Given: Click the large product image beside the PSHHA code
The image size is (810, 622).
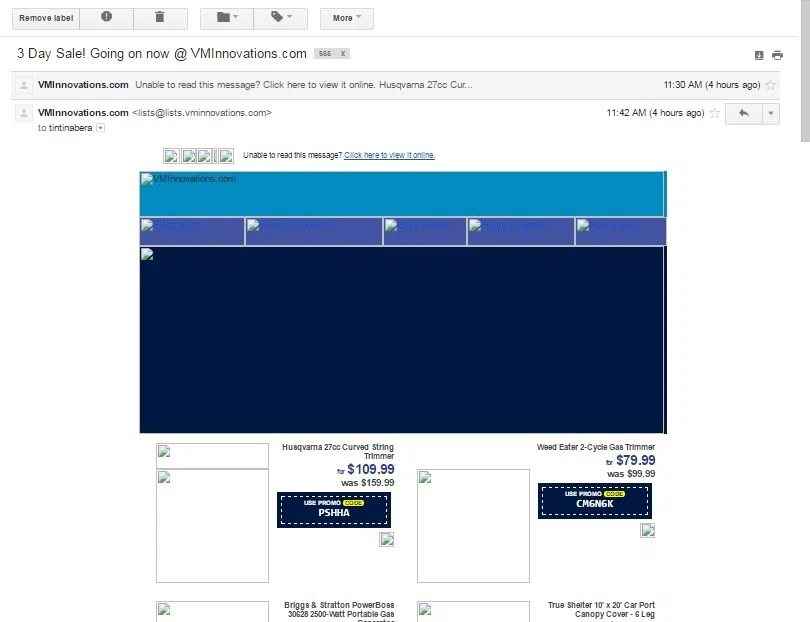Looking at the screenshot, I should click(212, 526).
